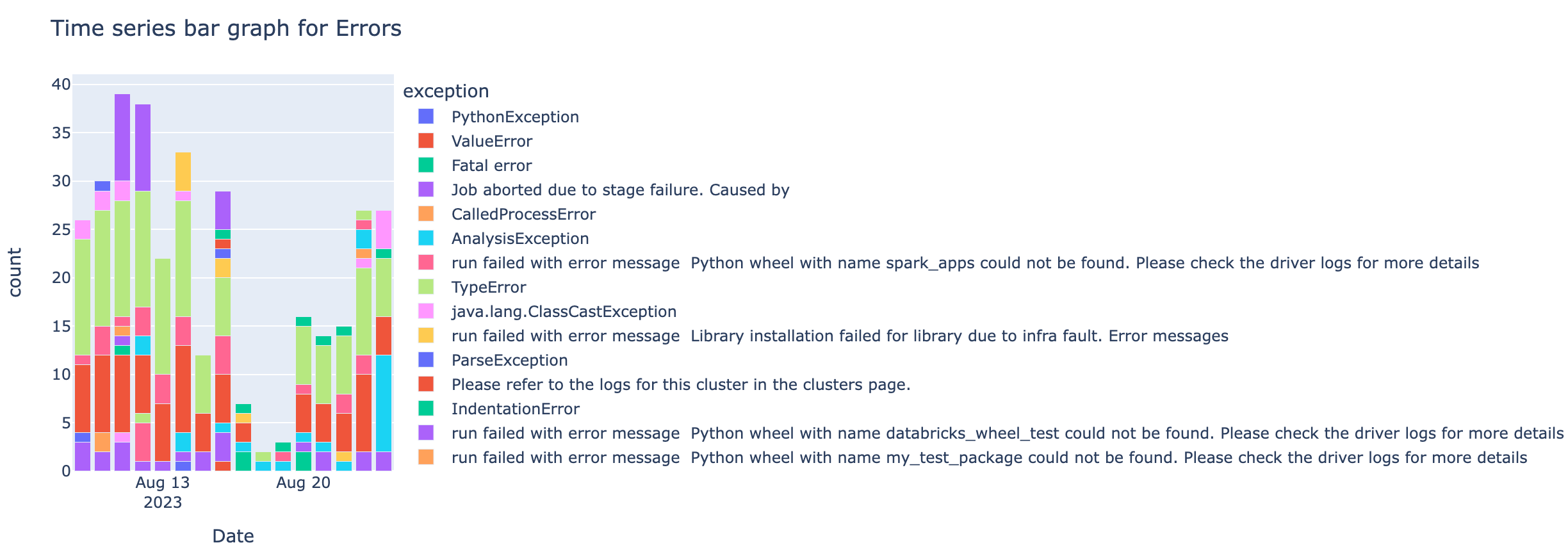
Task: Toggle the Job aborted due to stage failure label
Action: pos(620,190)
